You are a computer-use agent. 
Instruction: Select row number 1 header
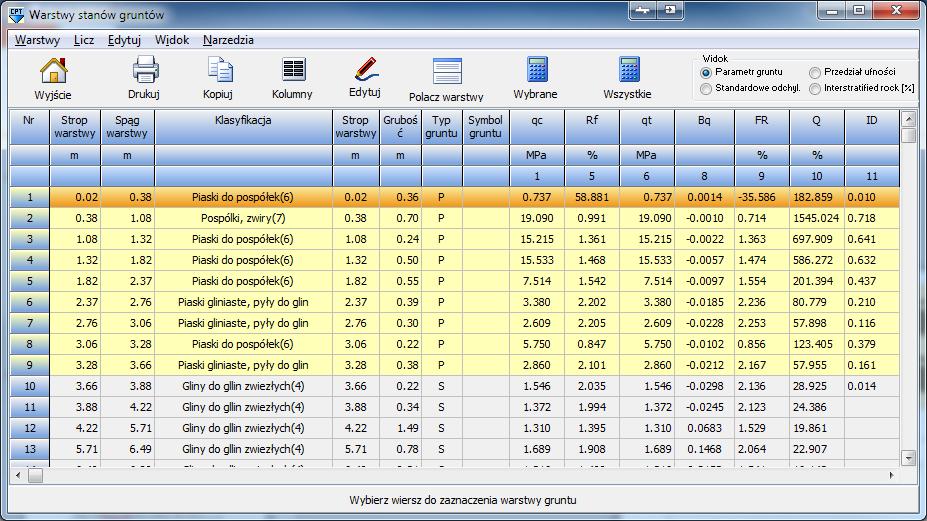coord(30,198)
